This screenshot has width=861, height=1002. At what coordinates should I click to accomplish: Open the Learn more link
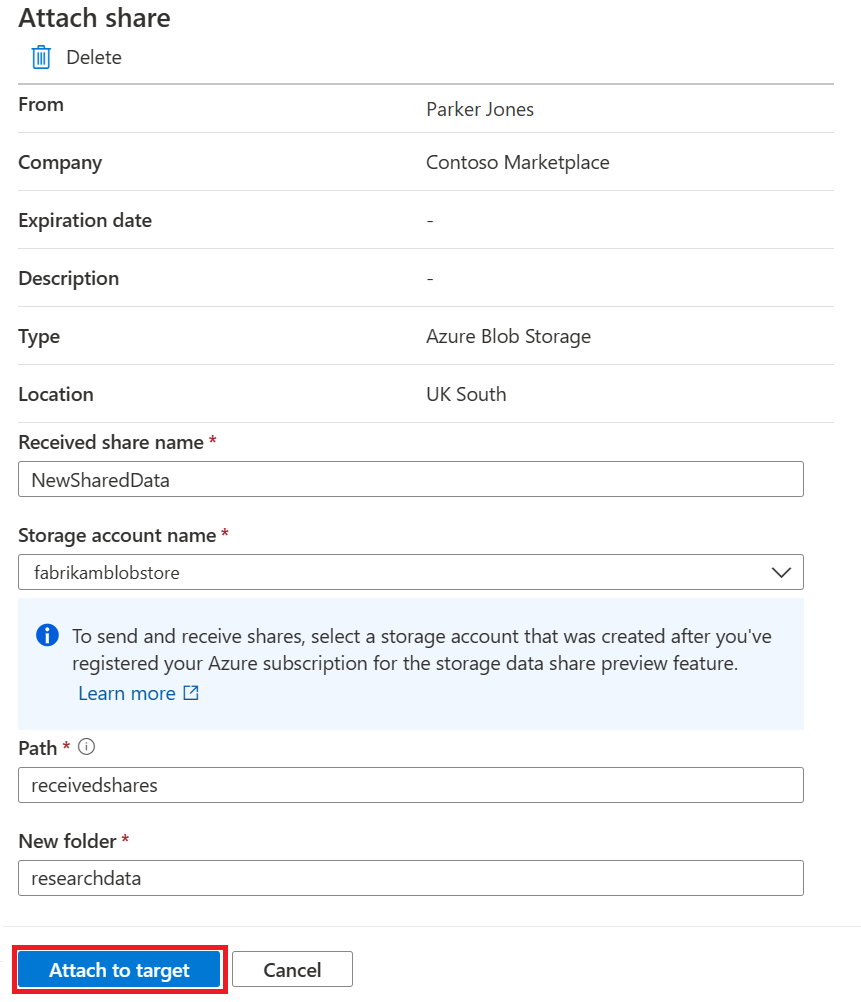click(x=127, y=693)
